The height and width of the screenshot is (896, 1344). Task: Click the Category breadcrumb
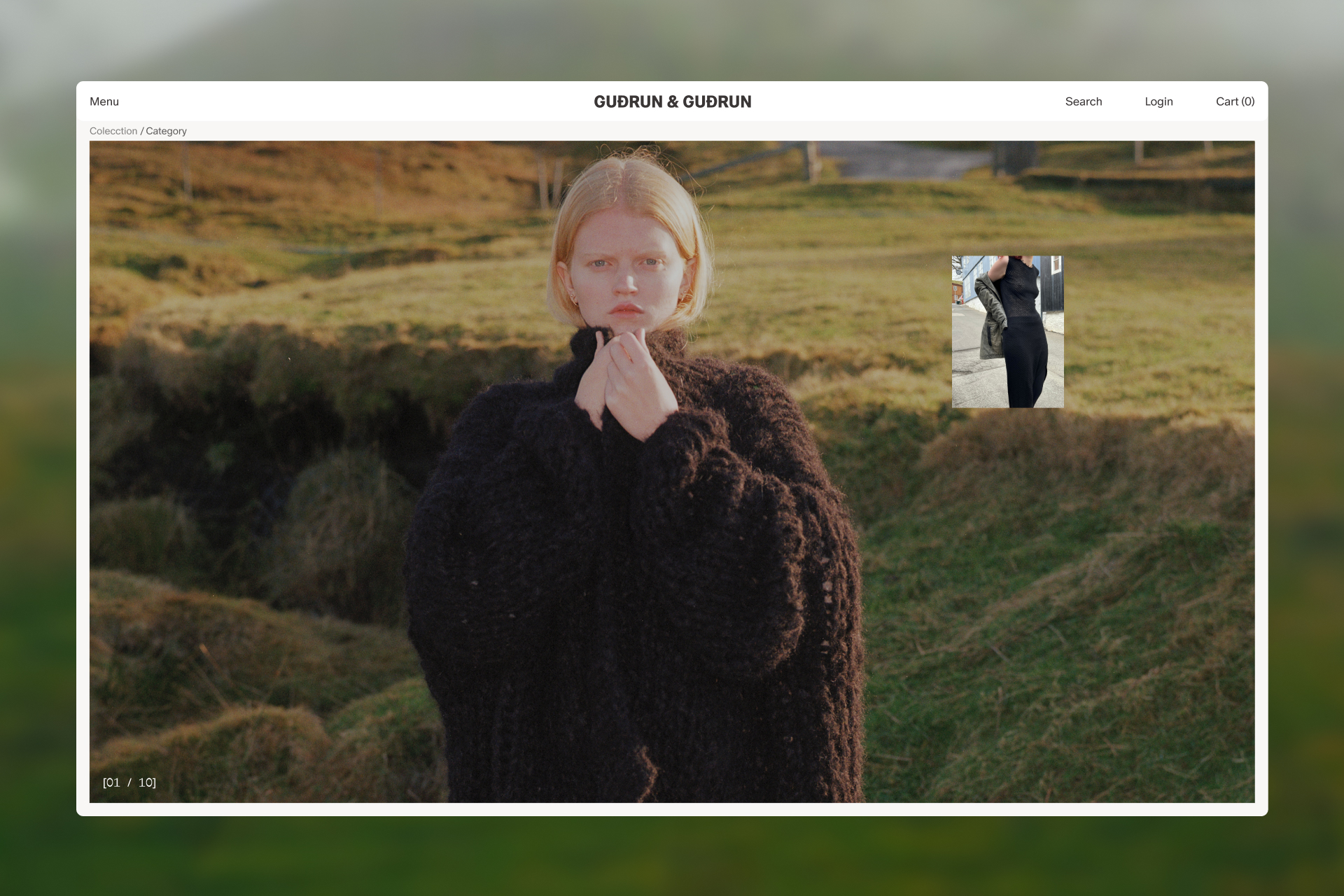tap(166, 131)
